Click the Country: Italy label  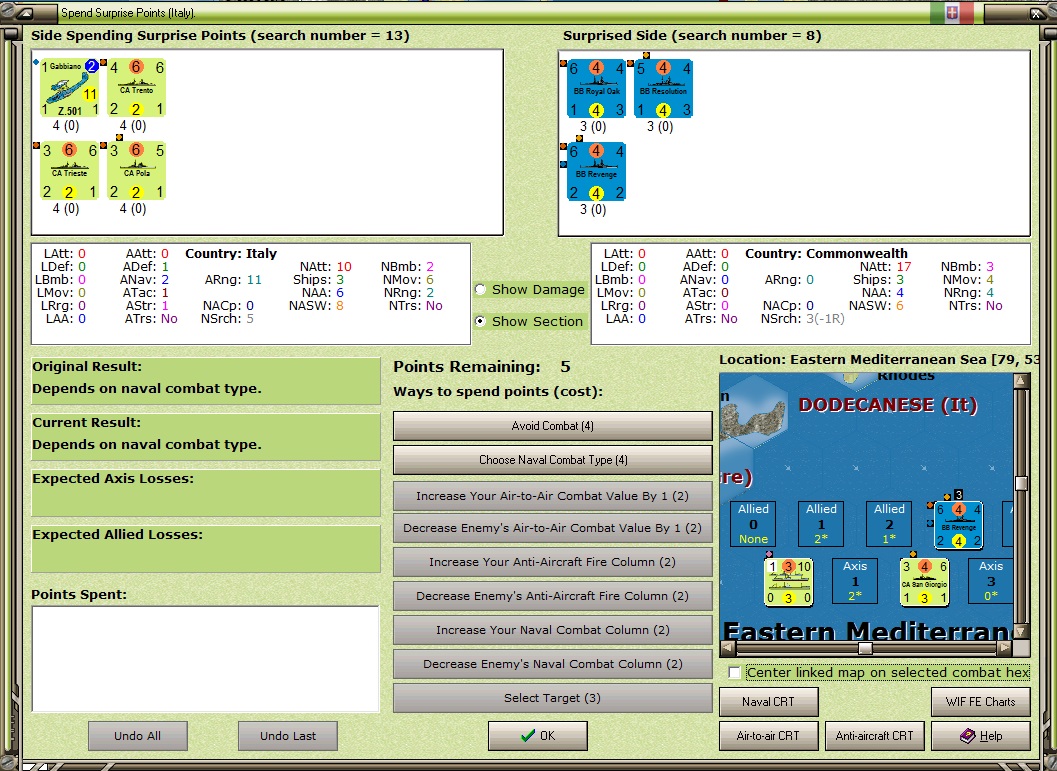[x=231, y=254]
